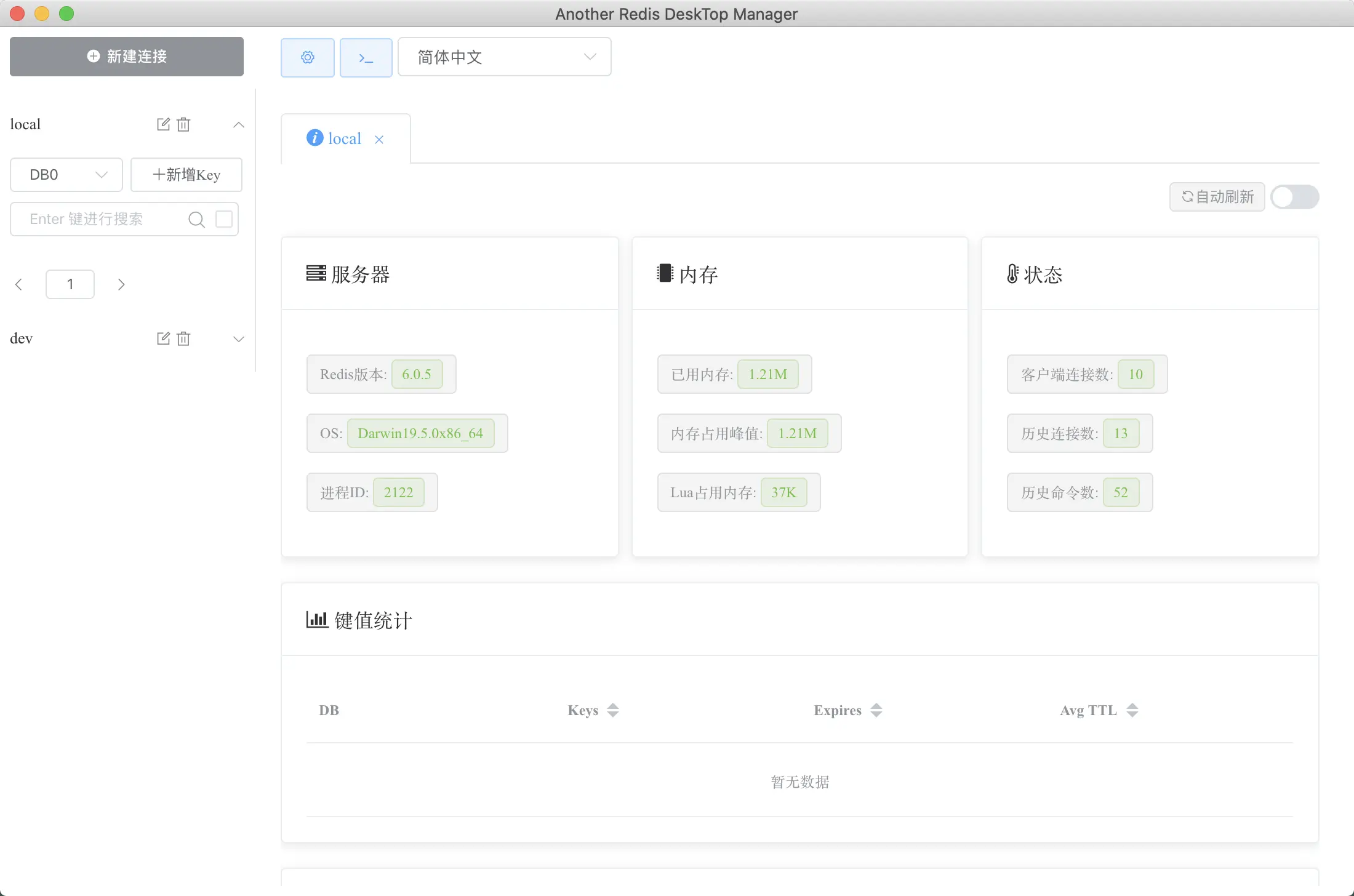Enable the auto refresh switch
The width and height of the screenshot is (1354, 896).
pyautogui.click(x=1294, y=197)
